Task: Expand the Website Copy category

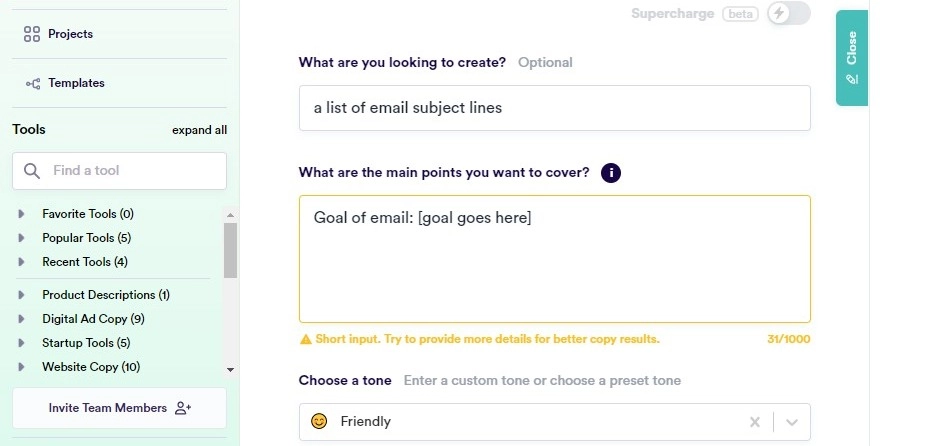Action: point(21,367)
